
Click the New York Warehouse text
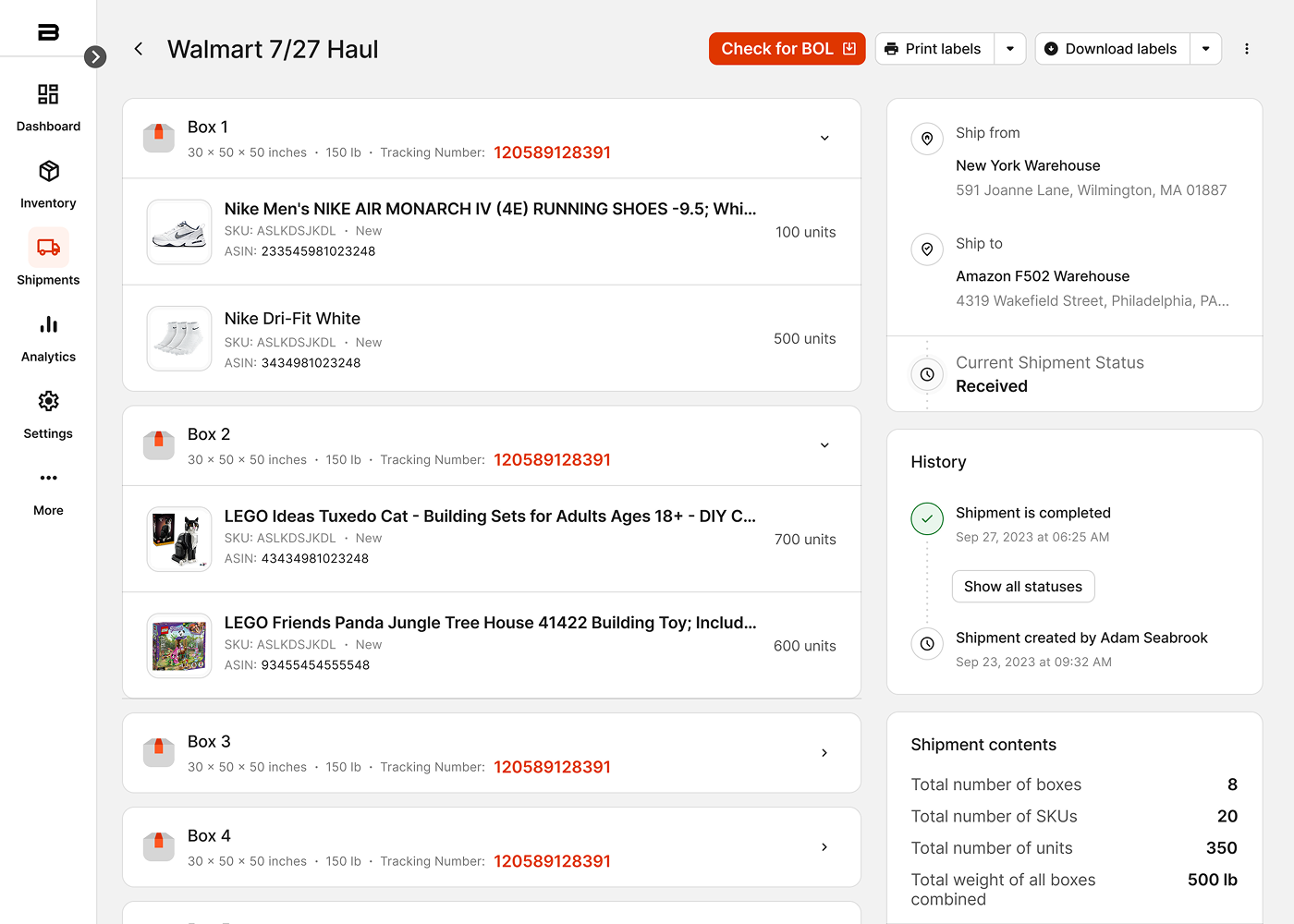1028,165
